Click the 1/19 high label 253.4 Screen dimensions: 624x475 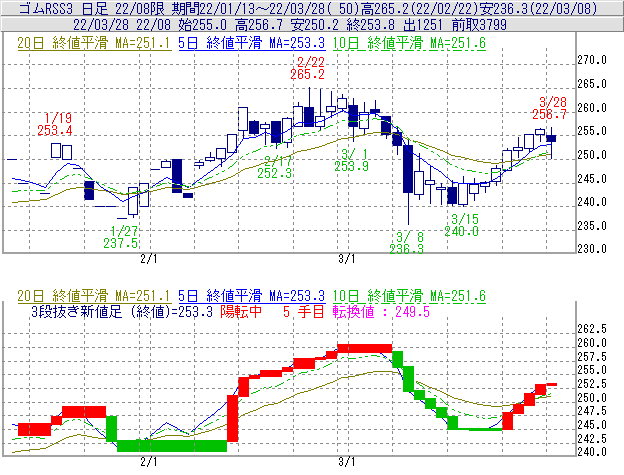(x=55, y=130)
